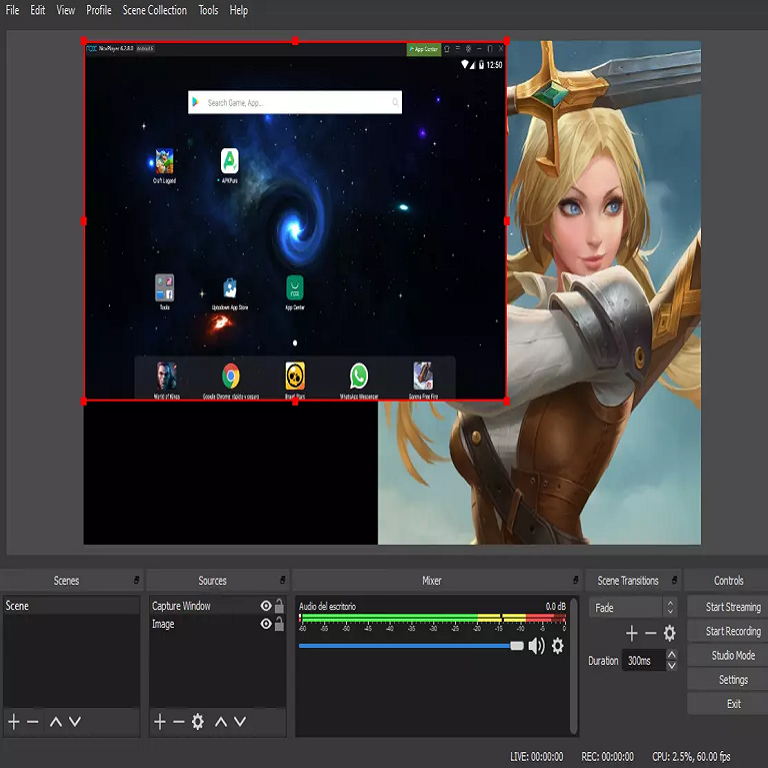
Task: Click the Uptodown App Store icon in preview
Action: coord(229,288)
